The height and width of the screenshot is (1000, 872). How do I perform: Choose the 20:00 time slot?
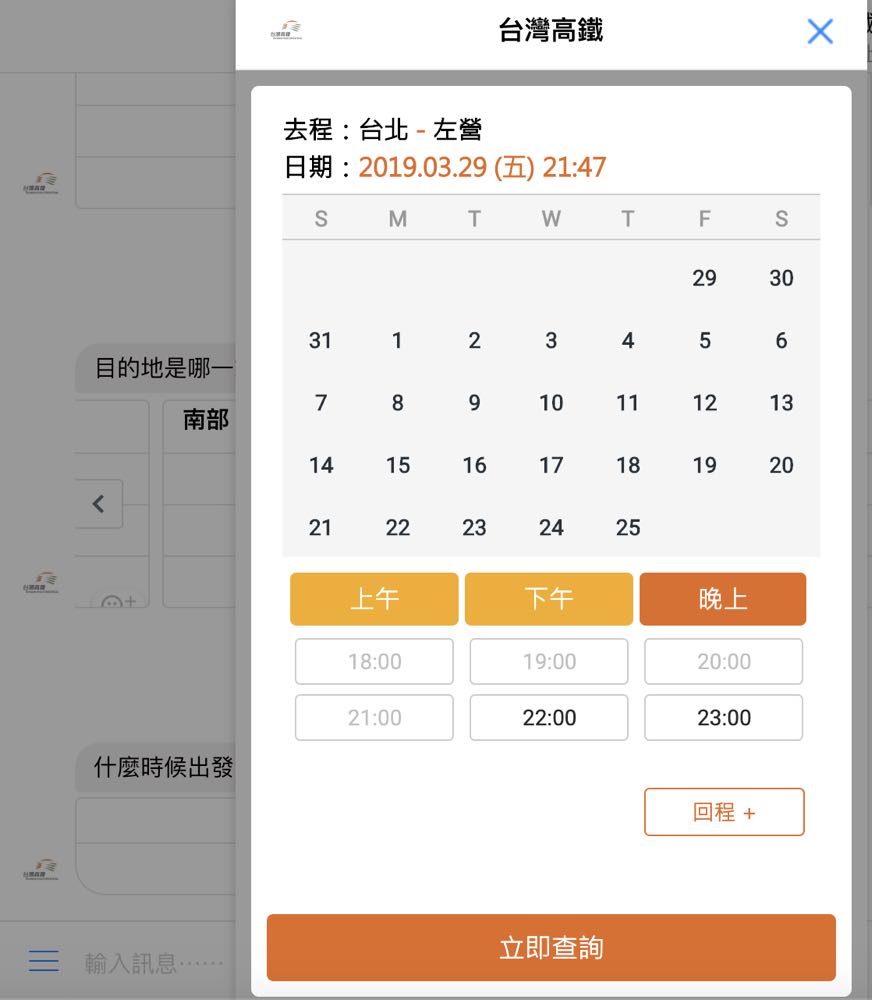pyautogui.click(x=723, y=661)
